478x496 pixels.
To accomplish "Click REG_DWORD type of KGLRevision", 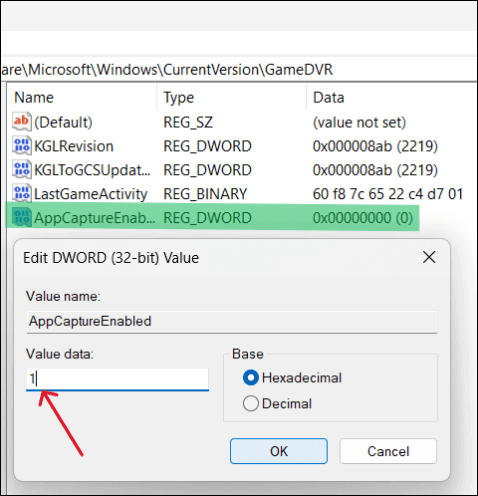I will point(207,146).
